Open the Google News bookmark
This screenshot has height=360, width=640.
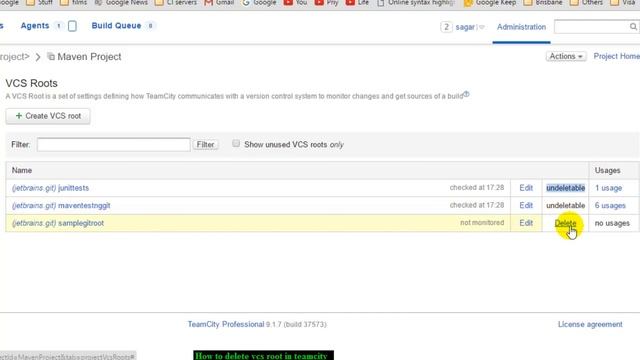(121, 2)
